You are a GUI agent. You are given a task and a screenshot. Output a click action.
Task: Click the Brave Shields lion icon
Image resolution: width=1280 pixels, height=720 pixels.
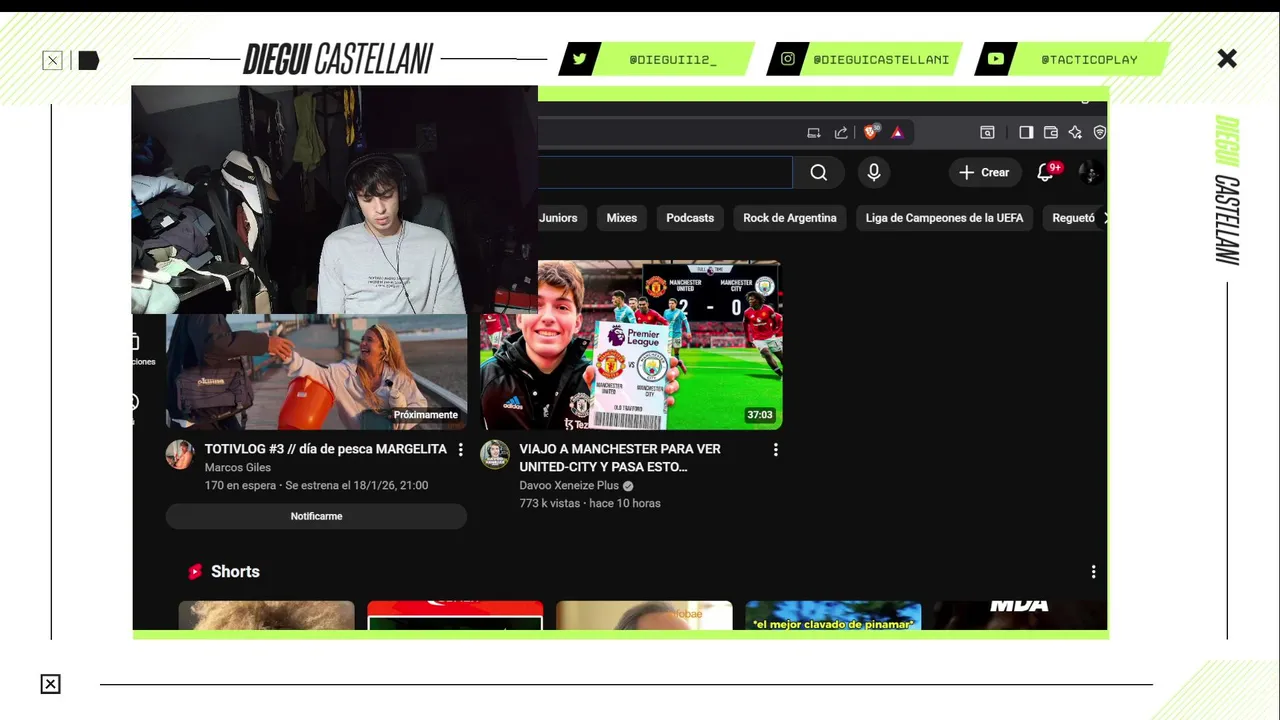click(871, 132)
